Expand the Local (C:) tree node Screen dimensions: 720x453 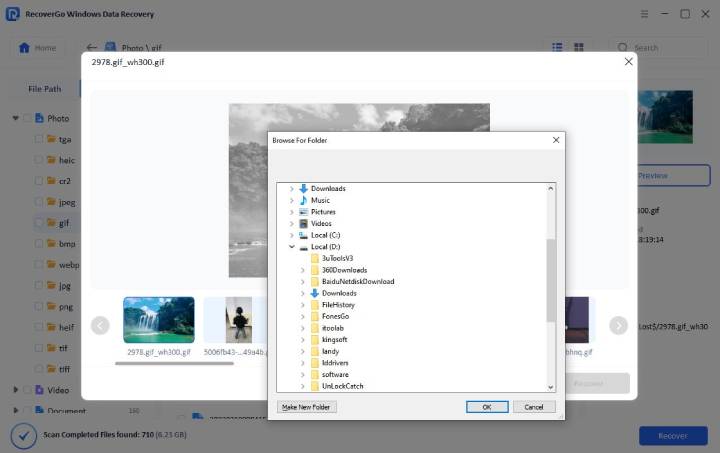(292, 235)
